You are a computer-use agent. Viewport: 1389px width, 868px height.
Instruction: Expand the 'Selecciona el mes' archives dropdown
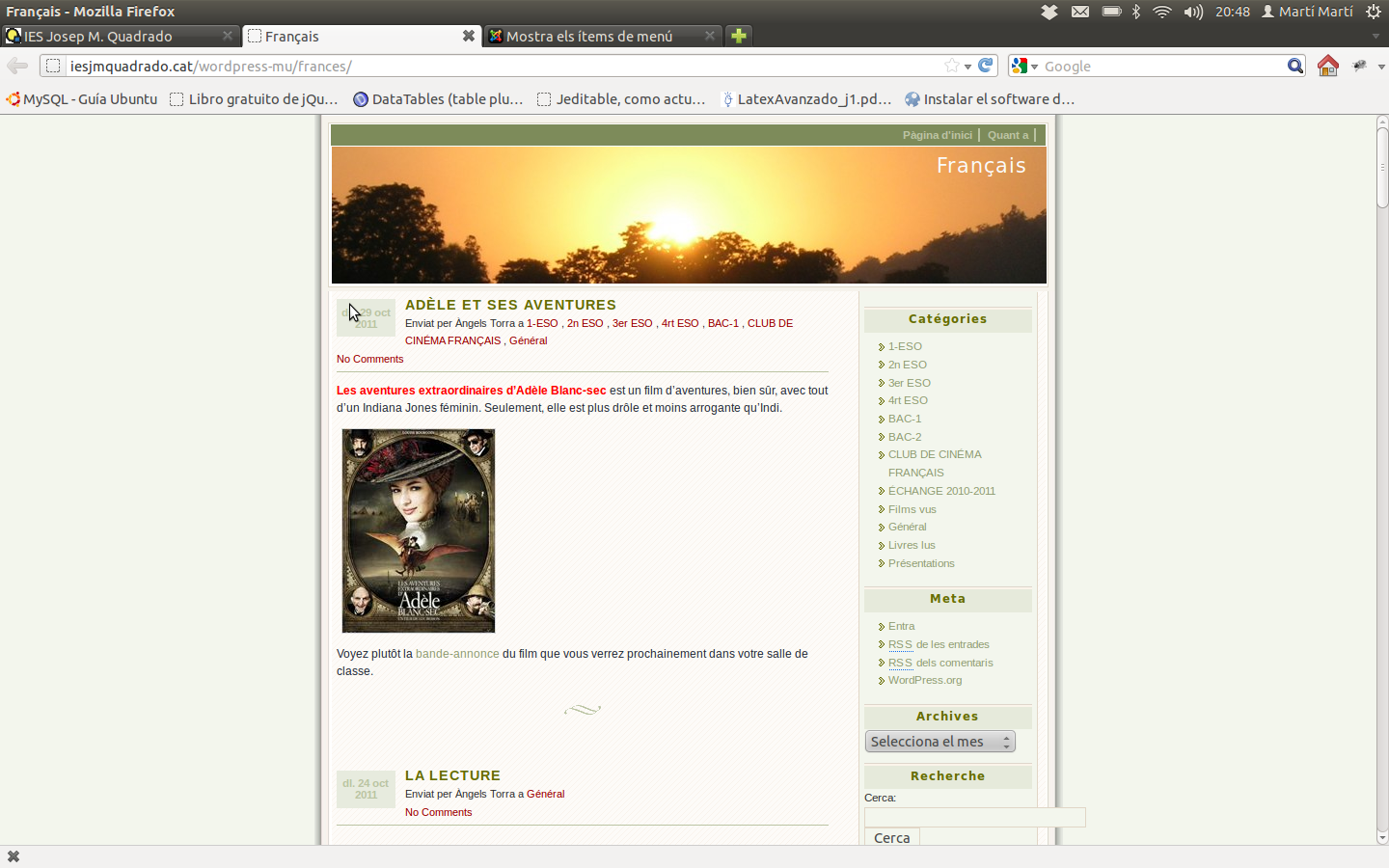(940, 742)
